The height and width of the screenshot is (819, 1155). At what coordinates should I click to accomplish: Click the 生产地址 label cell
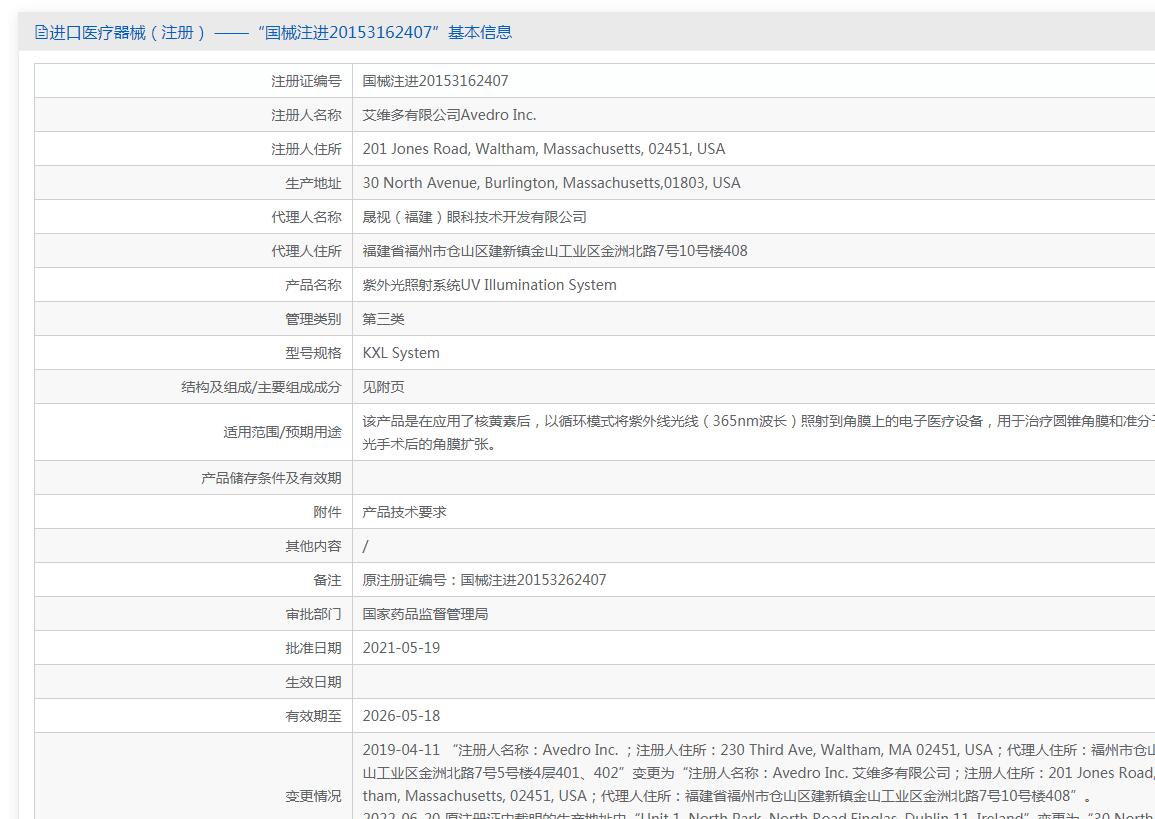click(194, 183)
